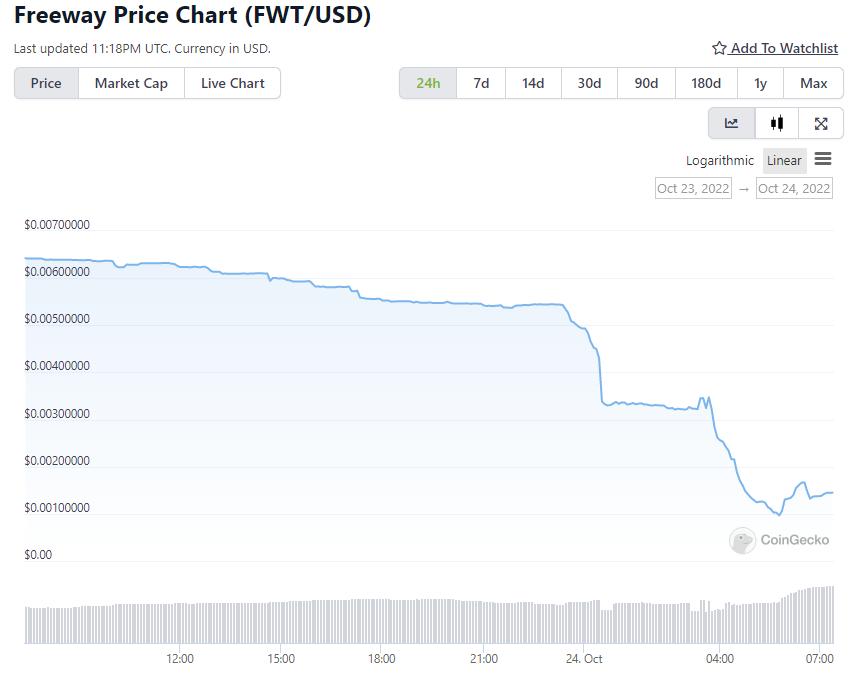Select the Max timeframe button
This screenshot has width=853, height=685.
click(814, 83)
